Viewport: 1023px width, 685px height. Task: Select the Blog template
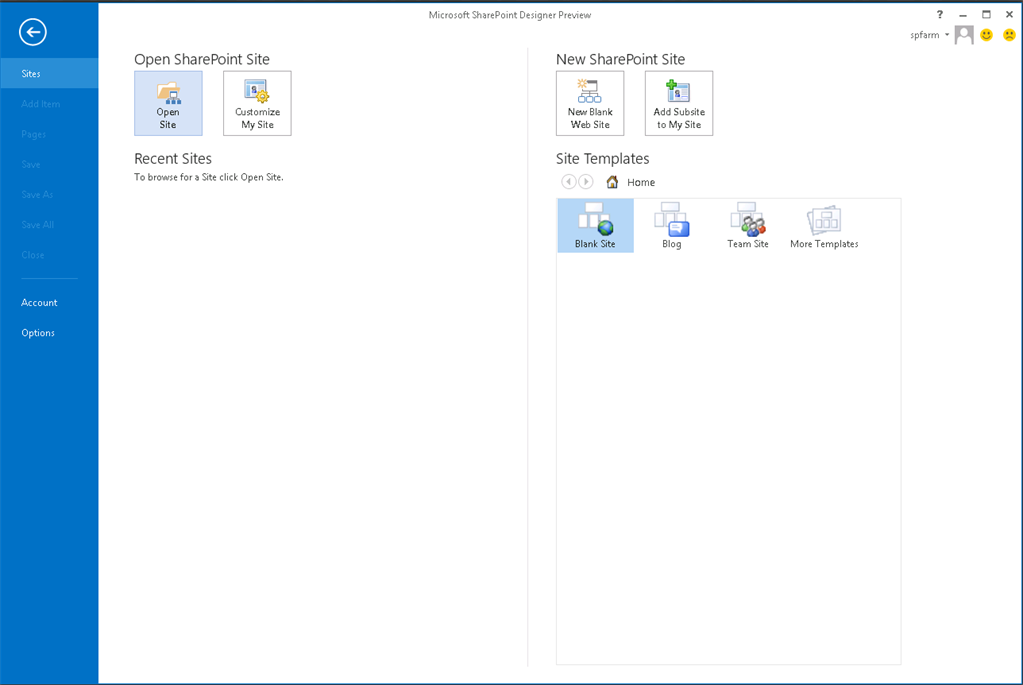tap(671, 226)
